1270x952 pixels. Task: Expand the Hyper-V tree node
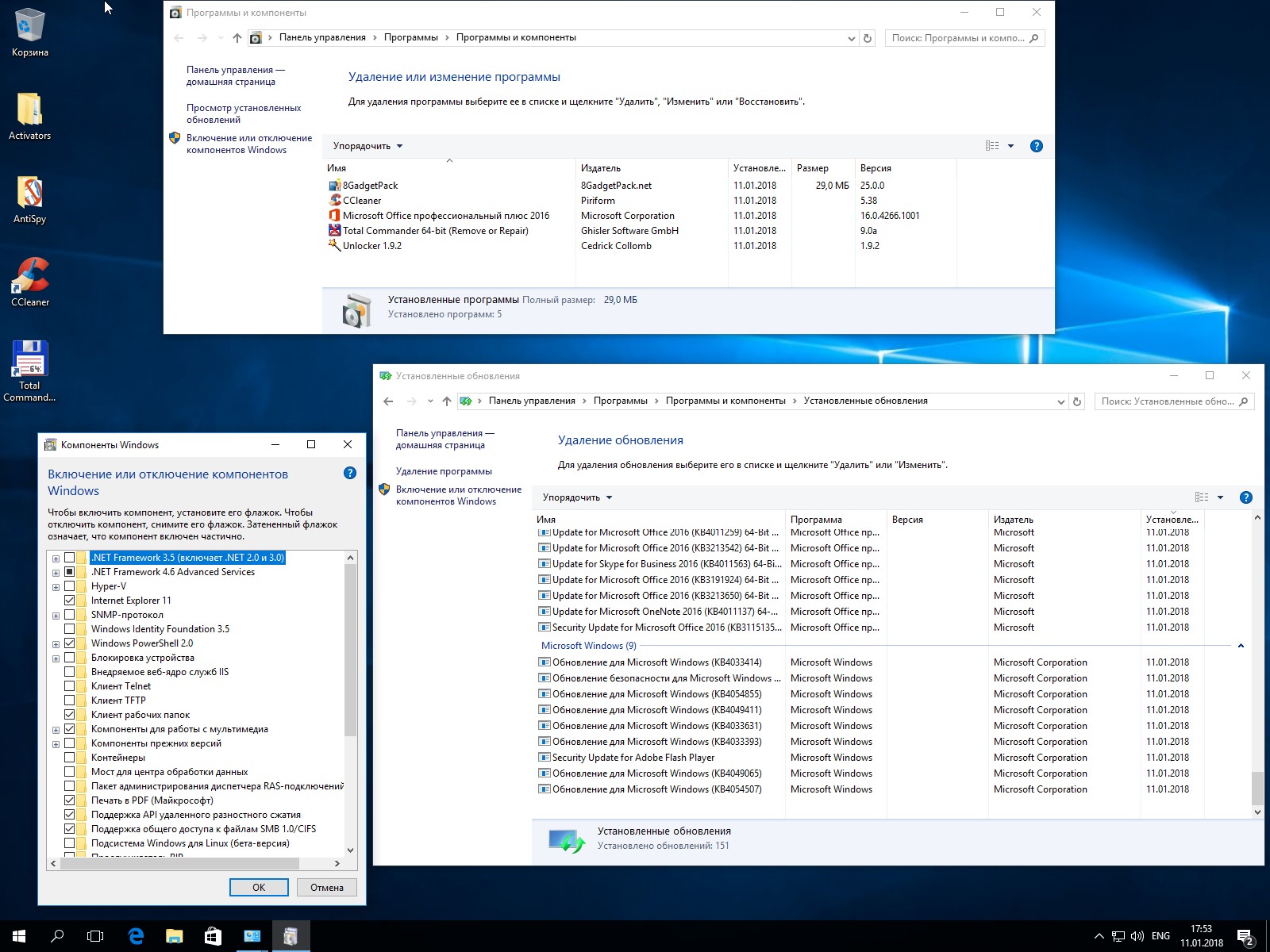[56, 587]
